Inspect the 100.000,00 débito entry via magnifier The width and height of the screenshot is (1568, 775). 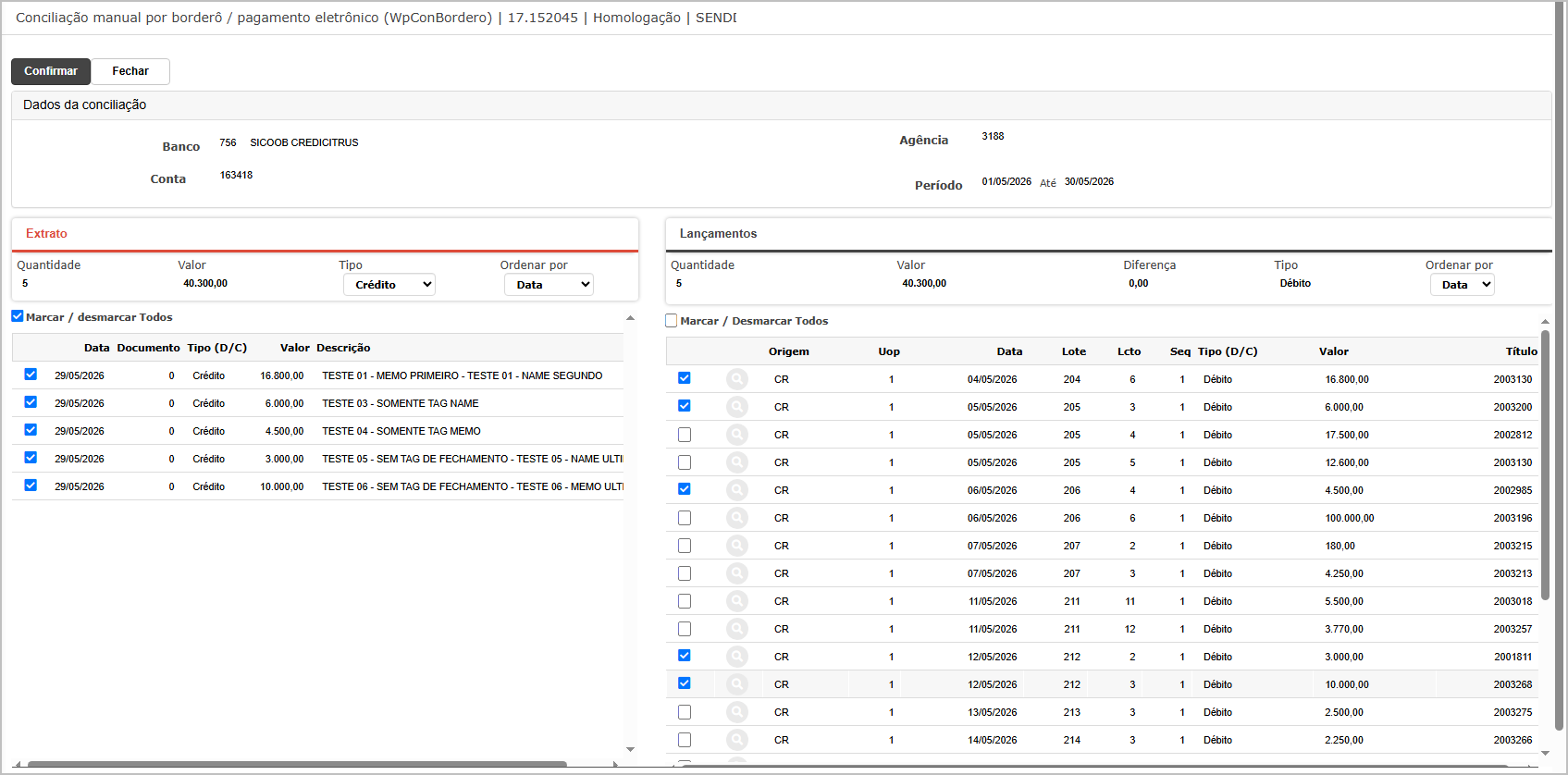(x=736, y=518)
